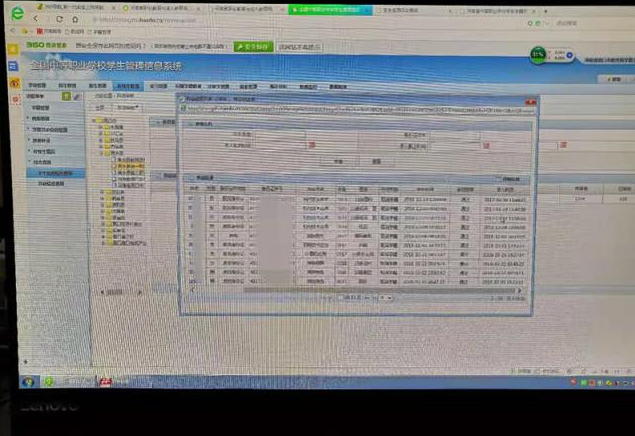Close the second browser tab
The width and height of the screenshot is (635, 436).
pyautogui.click(x=199, y=8)
